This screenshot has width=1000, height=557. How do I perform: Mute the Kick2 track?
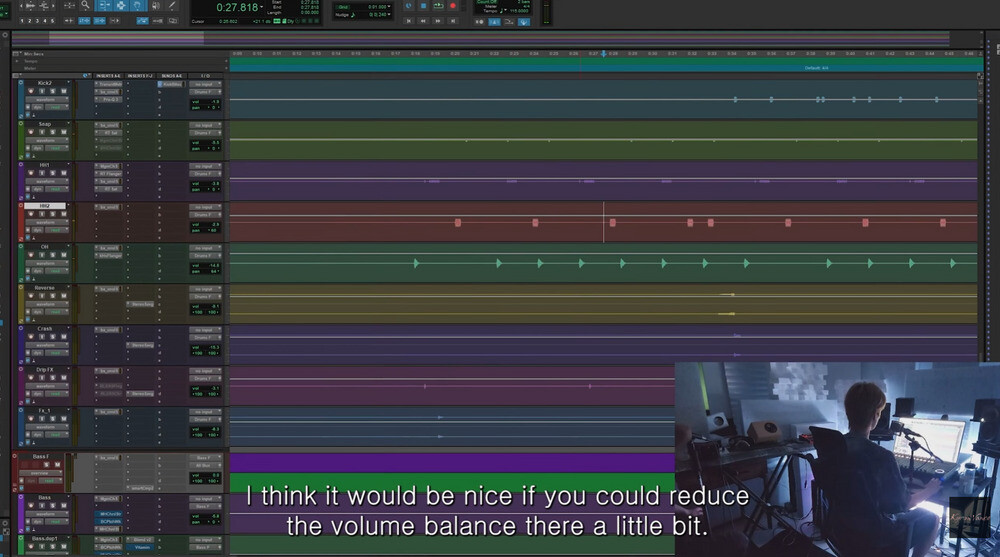point(62,91)
